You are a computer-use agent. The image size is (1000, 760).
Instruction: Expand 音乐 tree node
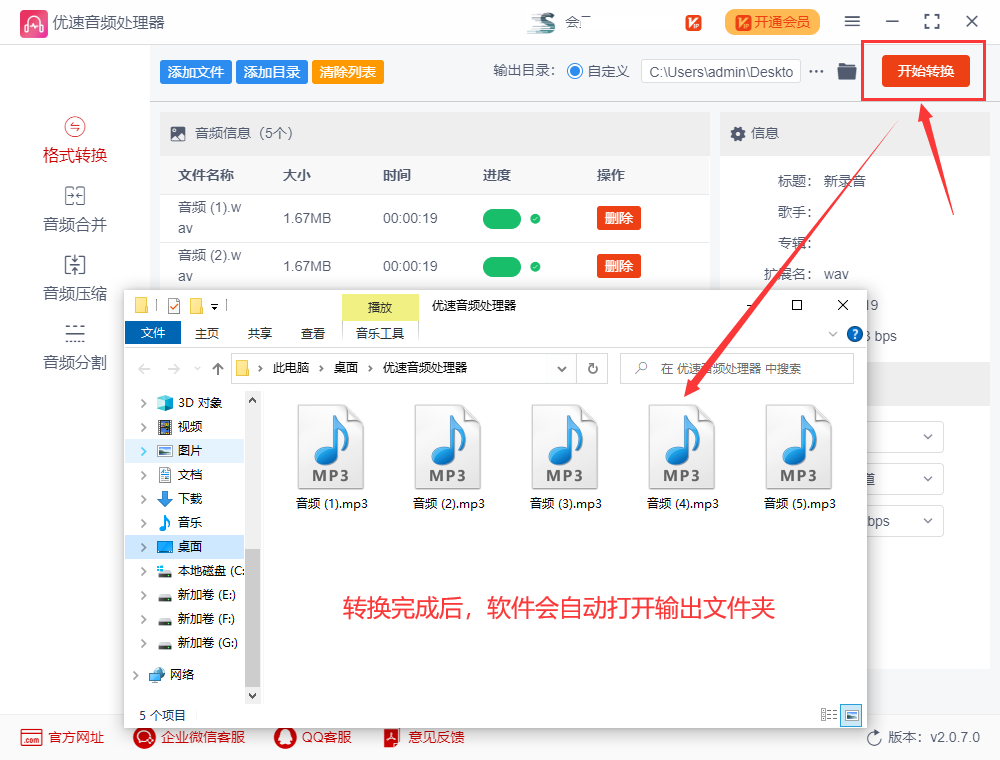coord(143,523)
